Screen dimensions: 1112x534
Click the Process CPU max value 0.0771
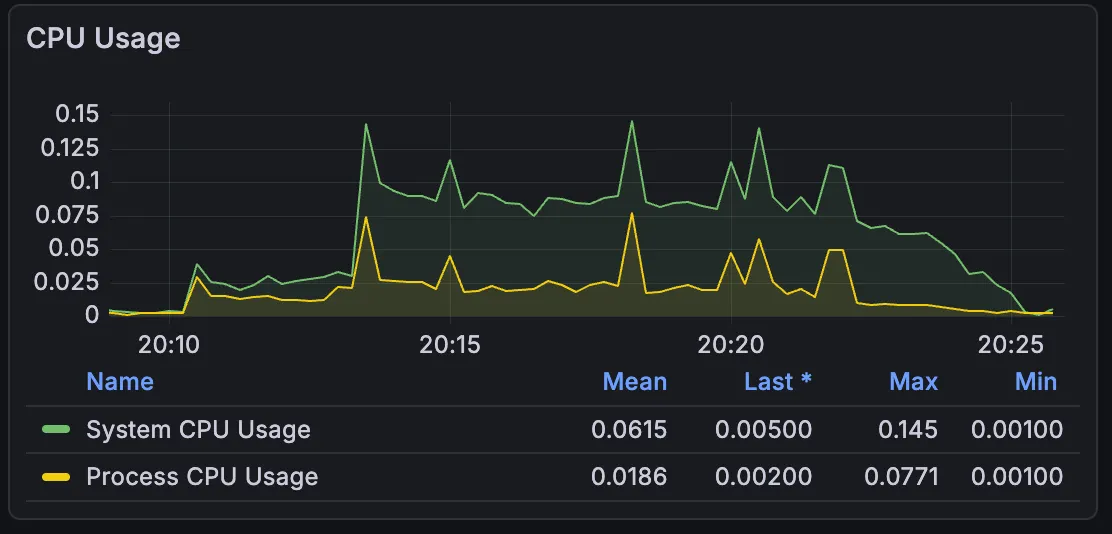(x=904, y=477)
